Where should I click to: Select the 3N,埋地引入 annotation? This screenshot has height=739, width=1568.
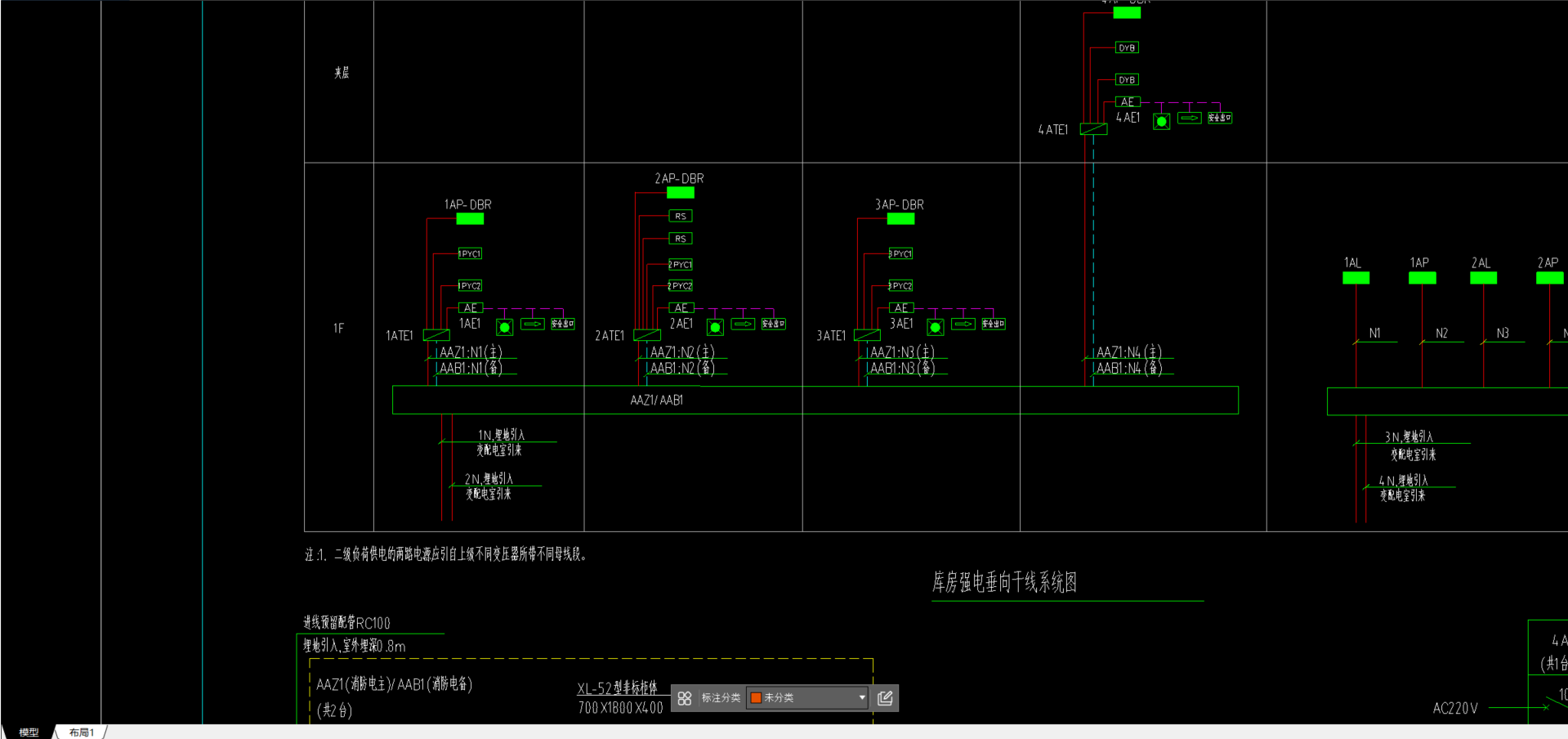pos(1409,437)
